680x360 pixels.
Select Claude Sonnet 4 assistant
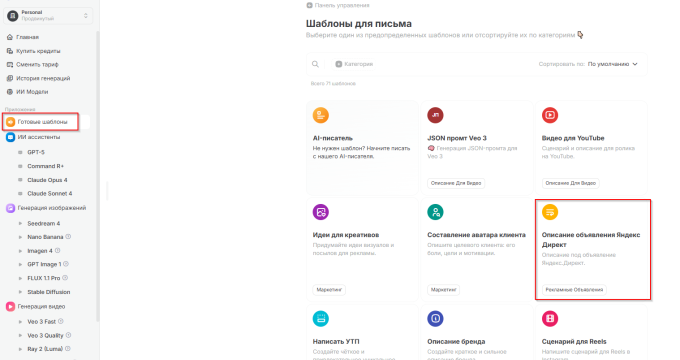(x=49, y=193)
